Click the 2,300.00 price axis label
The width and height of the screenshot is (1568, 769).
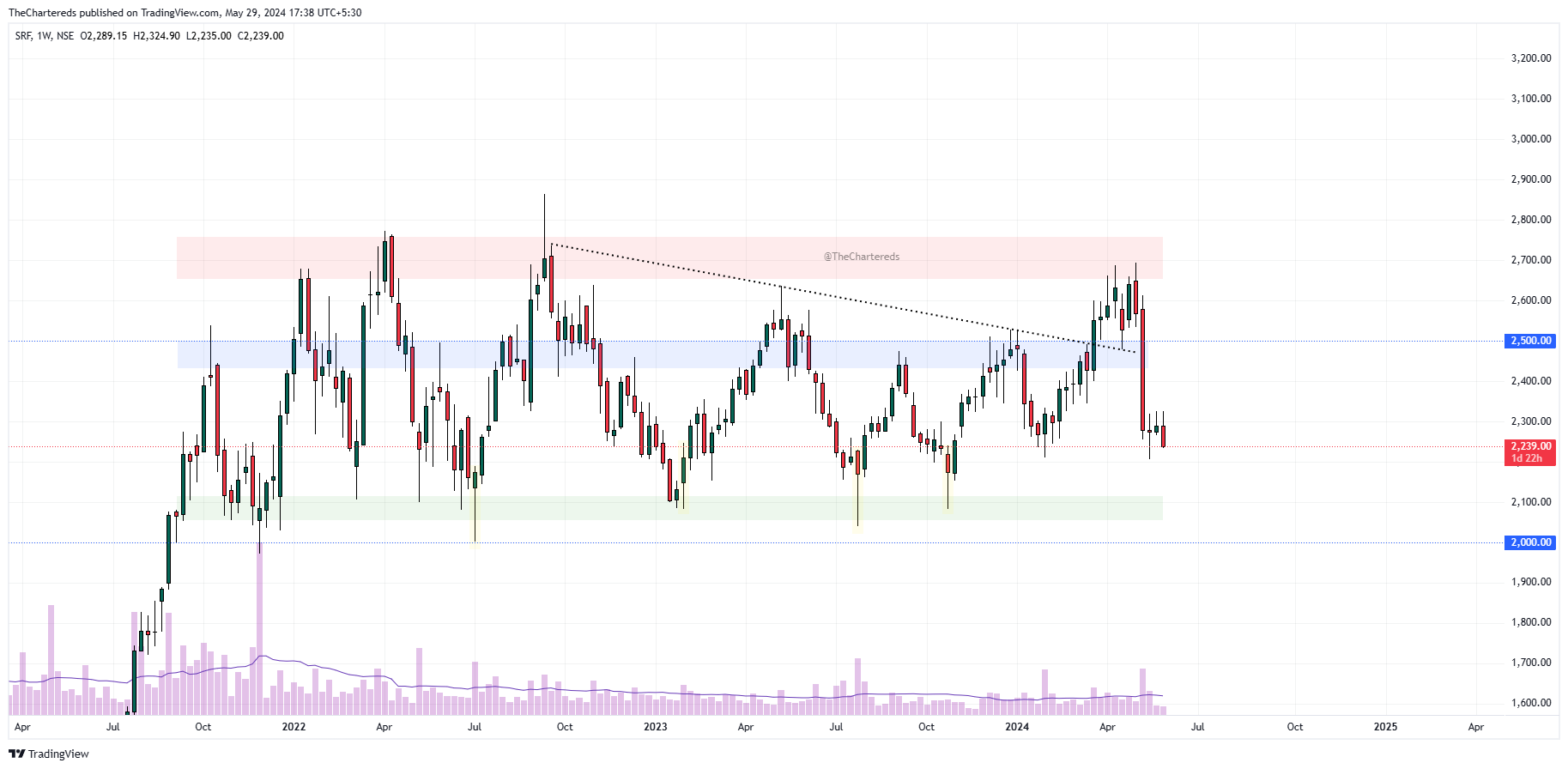coord(1530,421)
